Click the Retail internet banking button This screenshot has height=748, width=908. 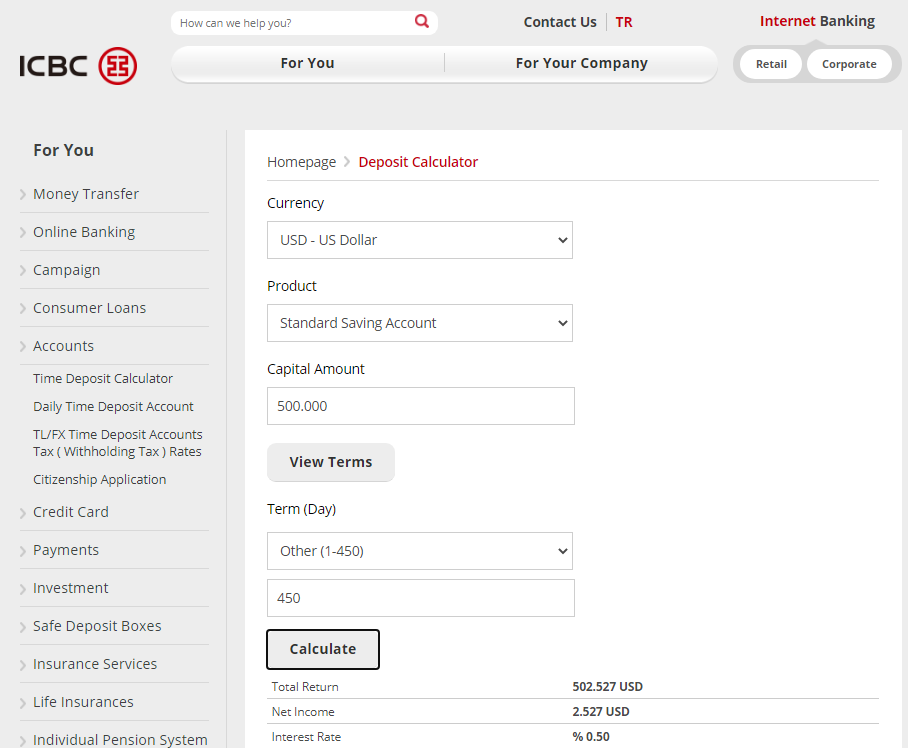coord(770,64)
